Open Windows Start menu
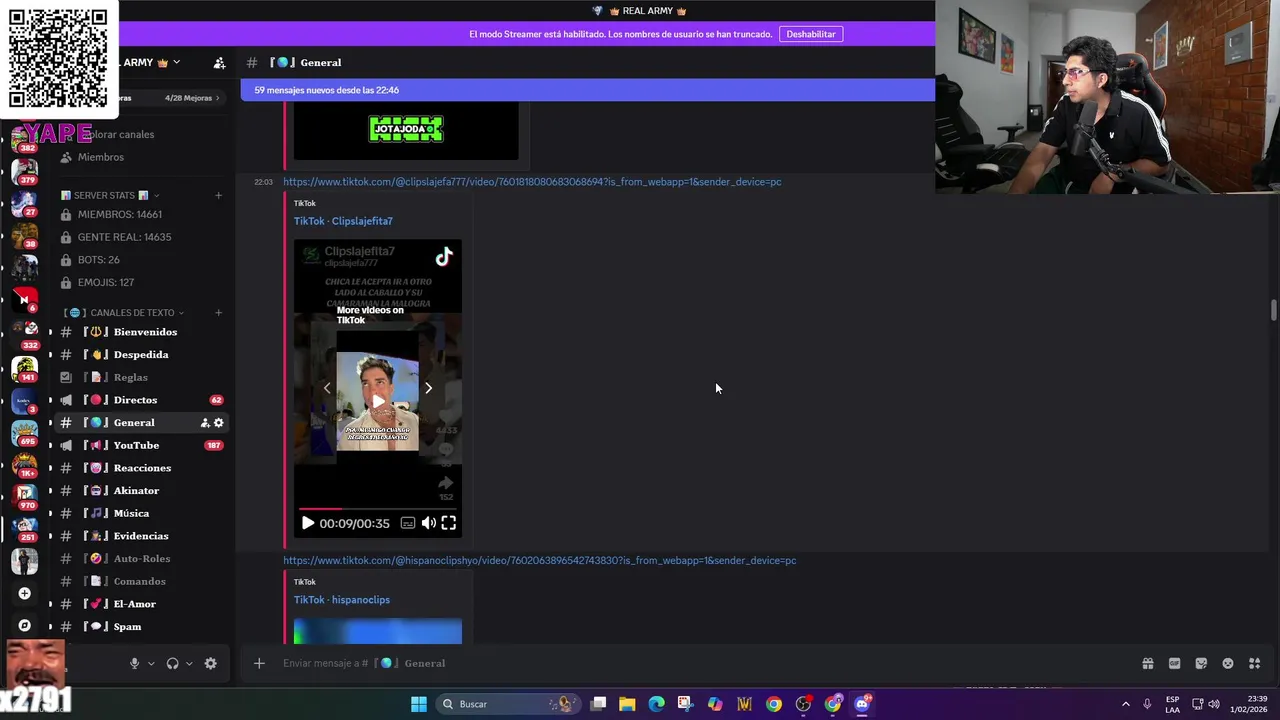1280x720 pixels. tap(419, 704)
